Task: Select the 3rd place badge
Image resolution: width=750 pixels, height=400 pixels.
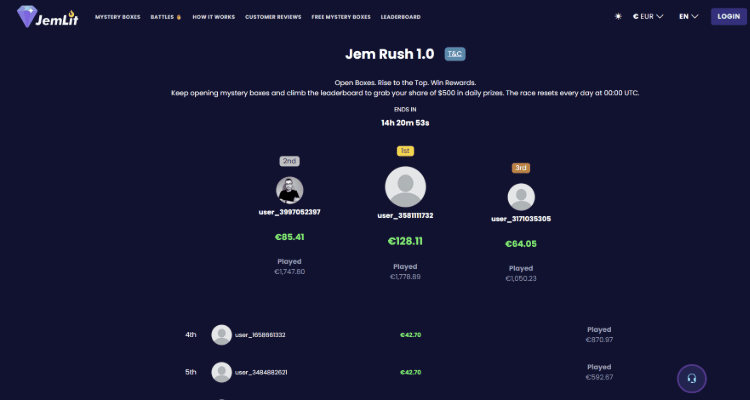Action: [x=521, y=168]
